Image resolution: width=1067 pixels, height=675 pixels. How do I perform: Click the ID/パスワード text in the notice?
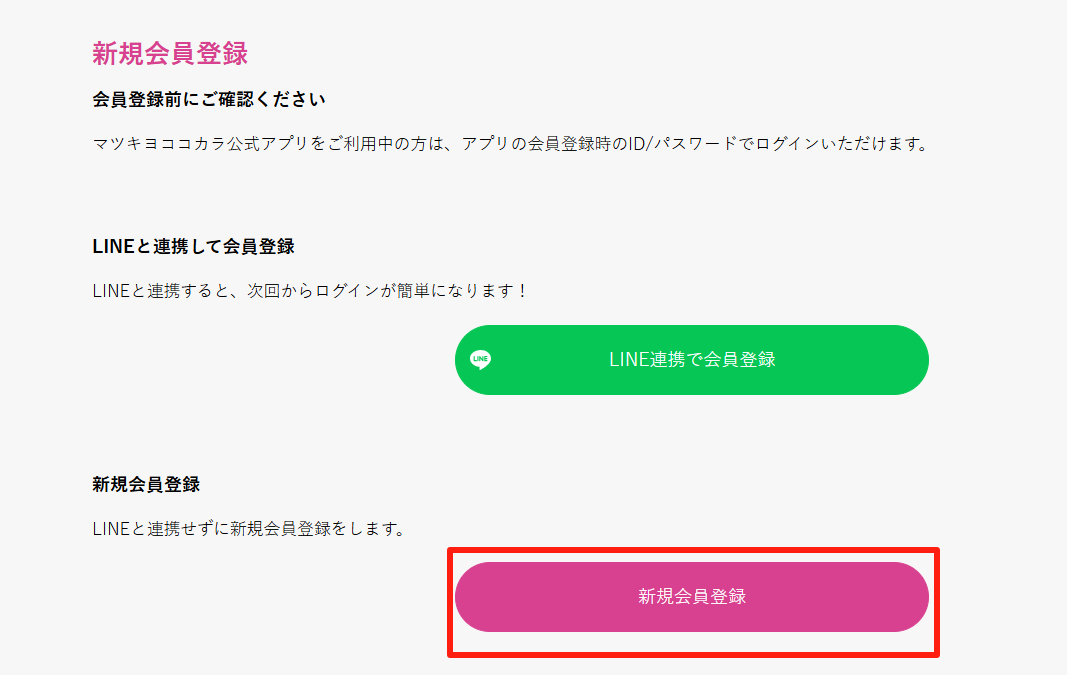click(x=683, y=144)
